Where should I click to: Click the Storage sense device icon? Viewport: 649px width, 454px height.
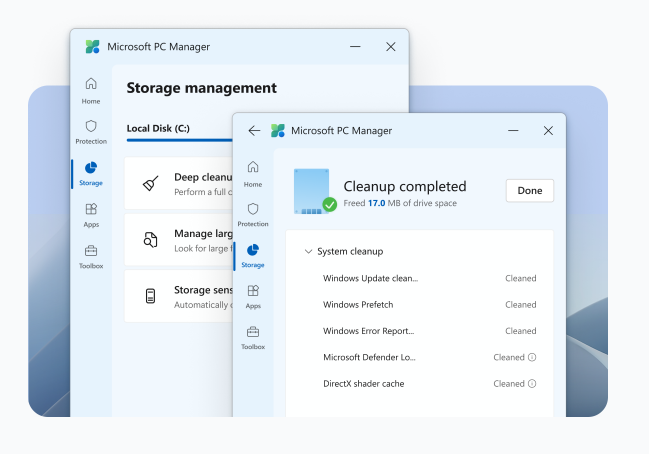(x=151, y=296)
